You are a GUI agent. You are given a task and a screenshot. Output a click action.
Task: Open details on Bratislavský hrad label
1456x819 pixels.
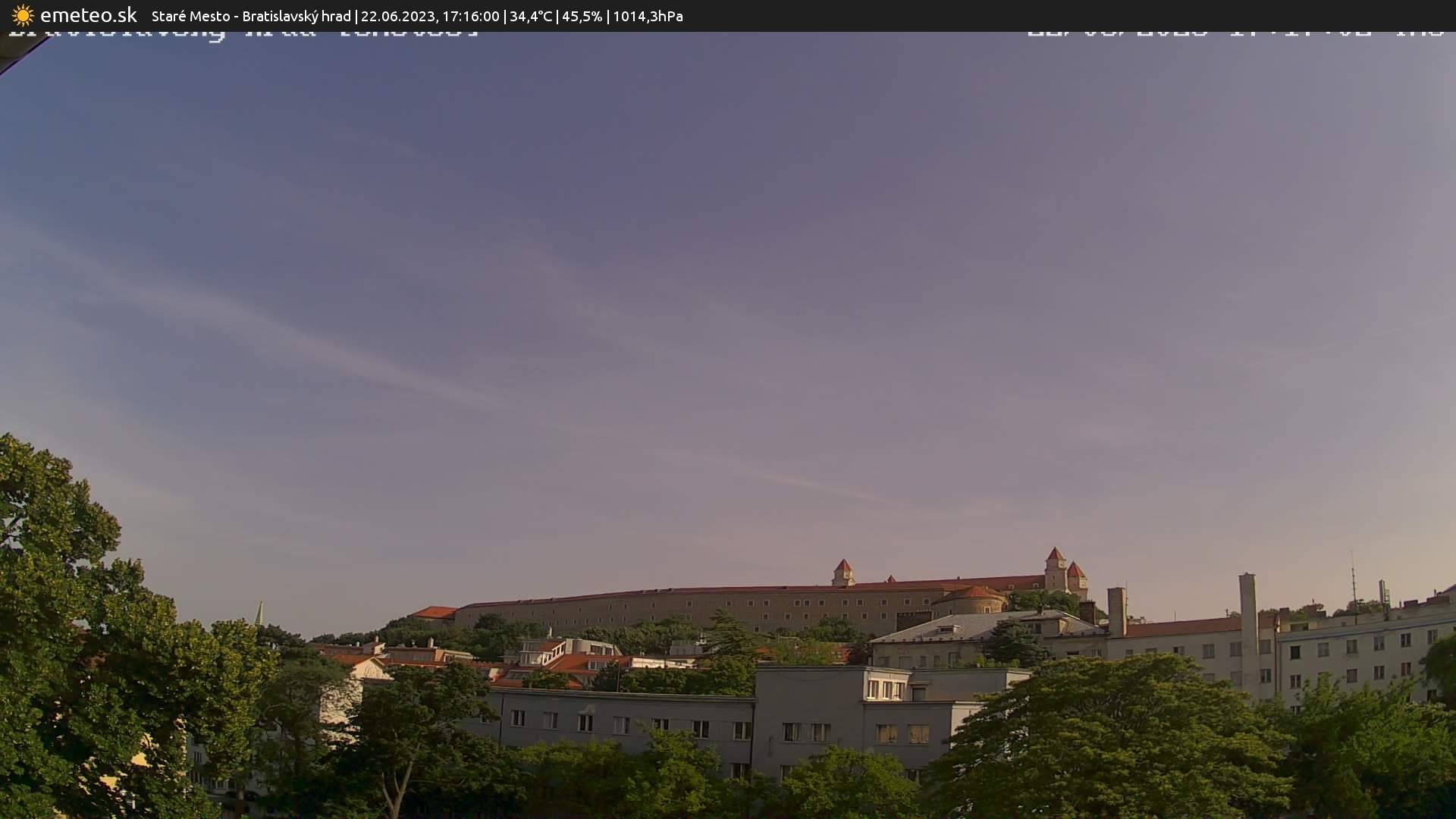(x=295, y=15)
